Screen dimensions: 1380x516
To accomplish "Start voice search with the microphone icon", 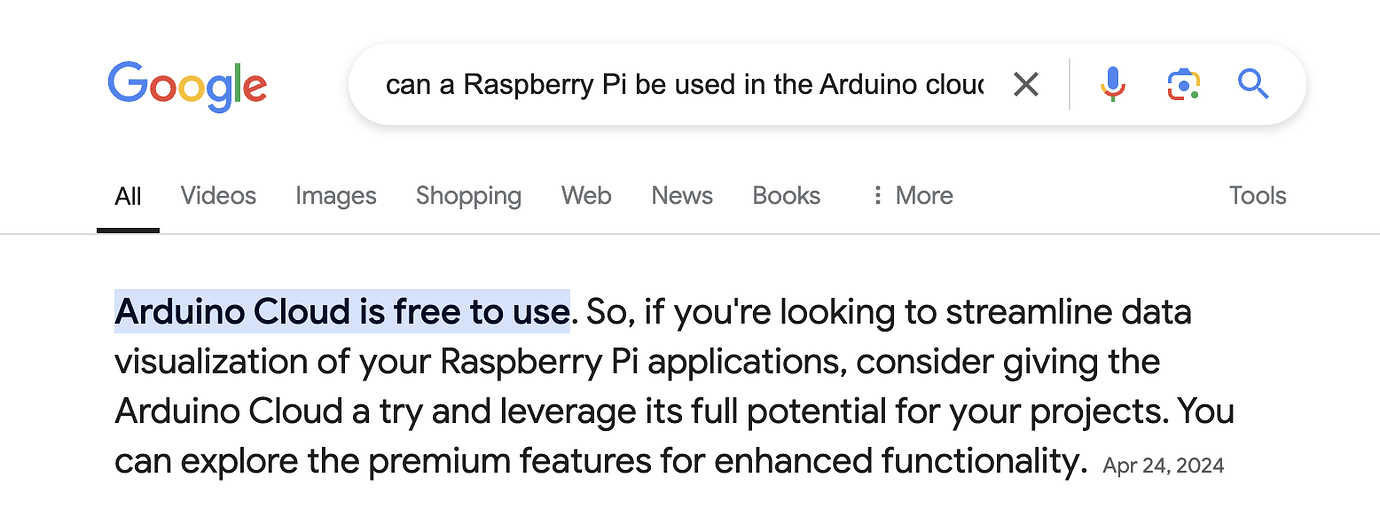I will (1112, 85).
